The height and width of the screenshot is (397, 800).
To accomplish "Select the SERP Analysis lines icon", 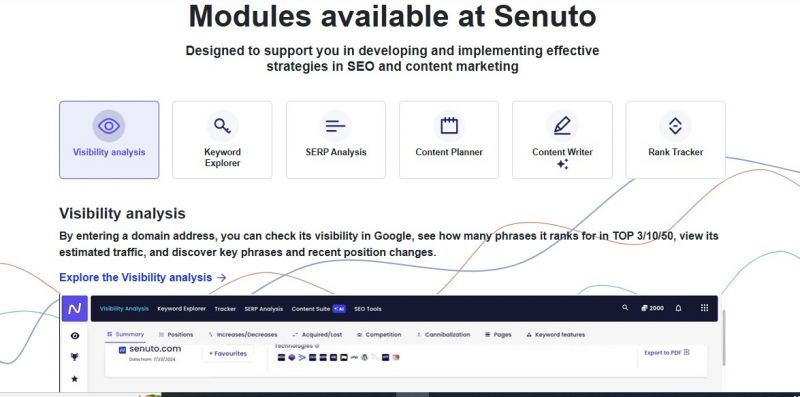I will [x=336, y=126].
